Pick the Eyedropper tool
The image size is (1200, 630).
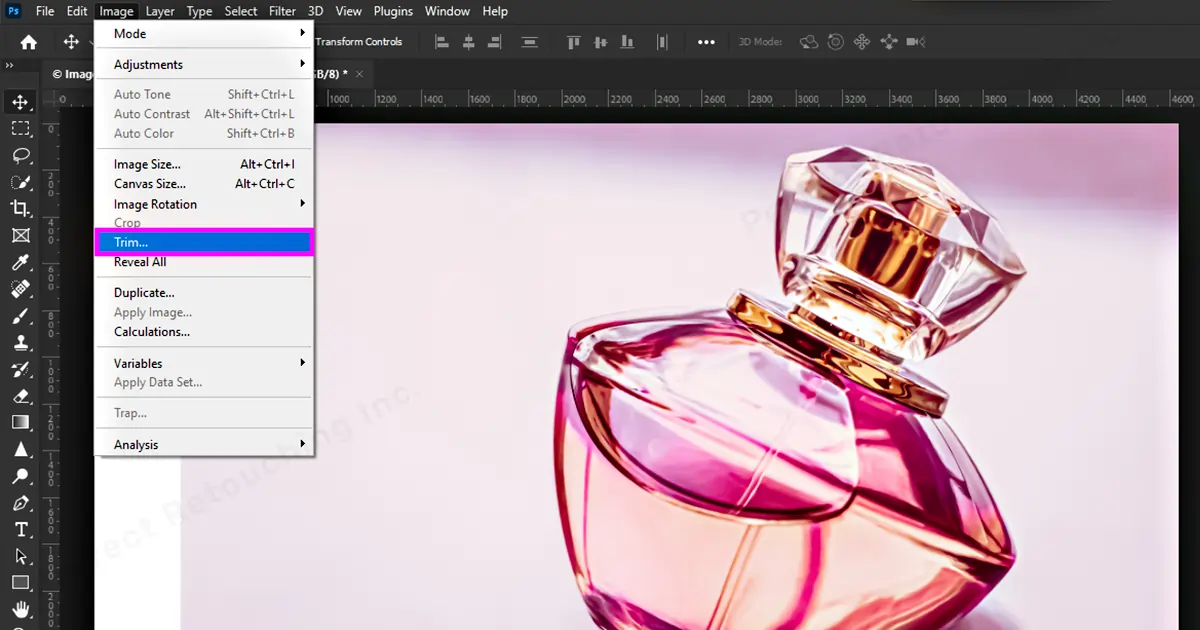(x=21, y=263)
